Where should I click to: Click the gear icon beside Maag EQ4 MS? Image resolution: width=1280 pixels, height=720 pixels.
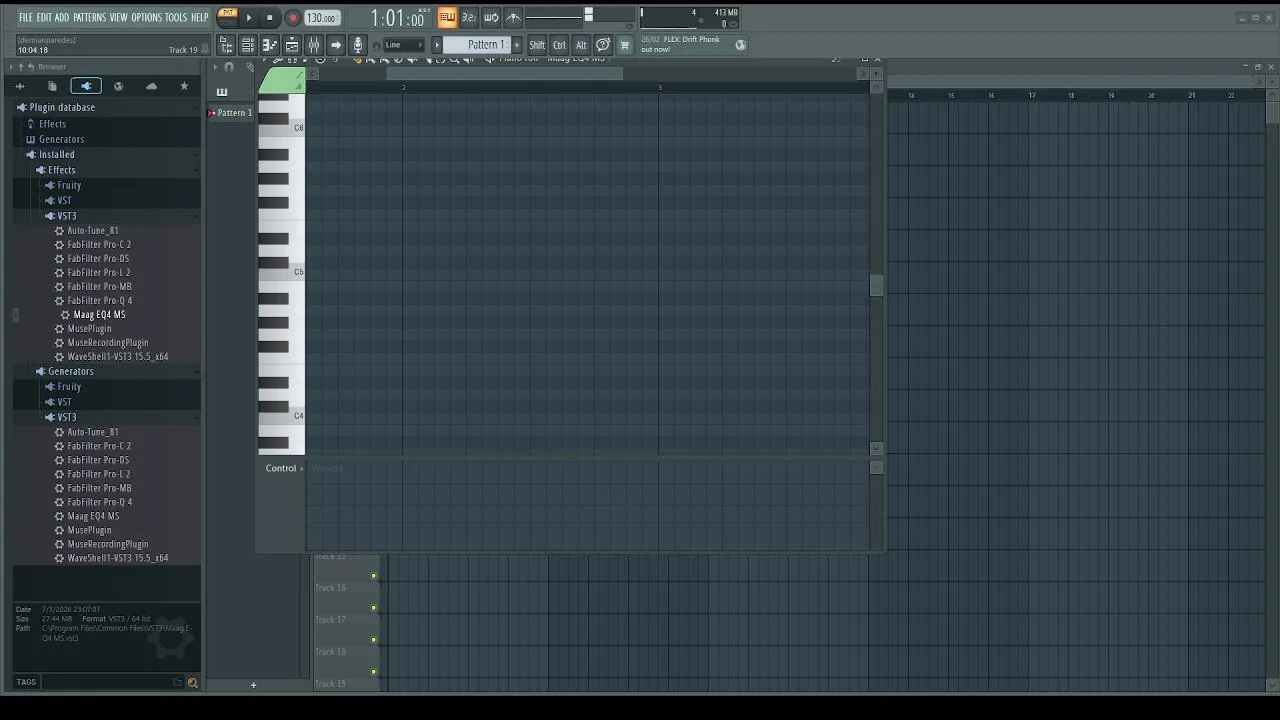click(65, 315)
